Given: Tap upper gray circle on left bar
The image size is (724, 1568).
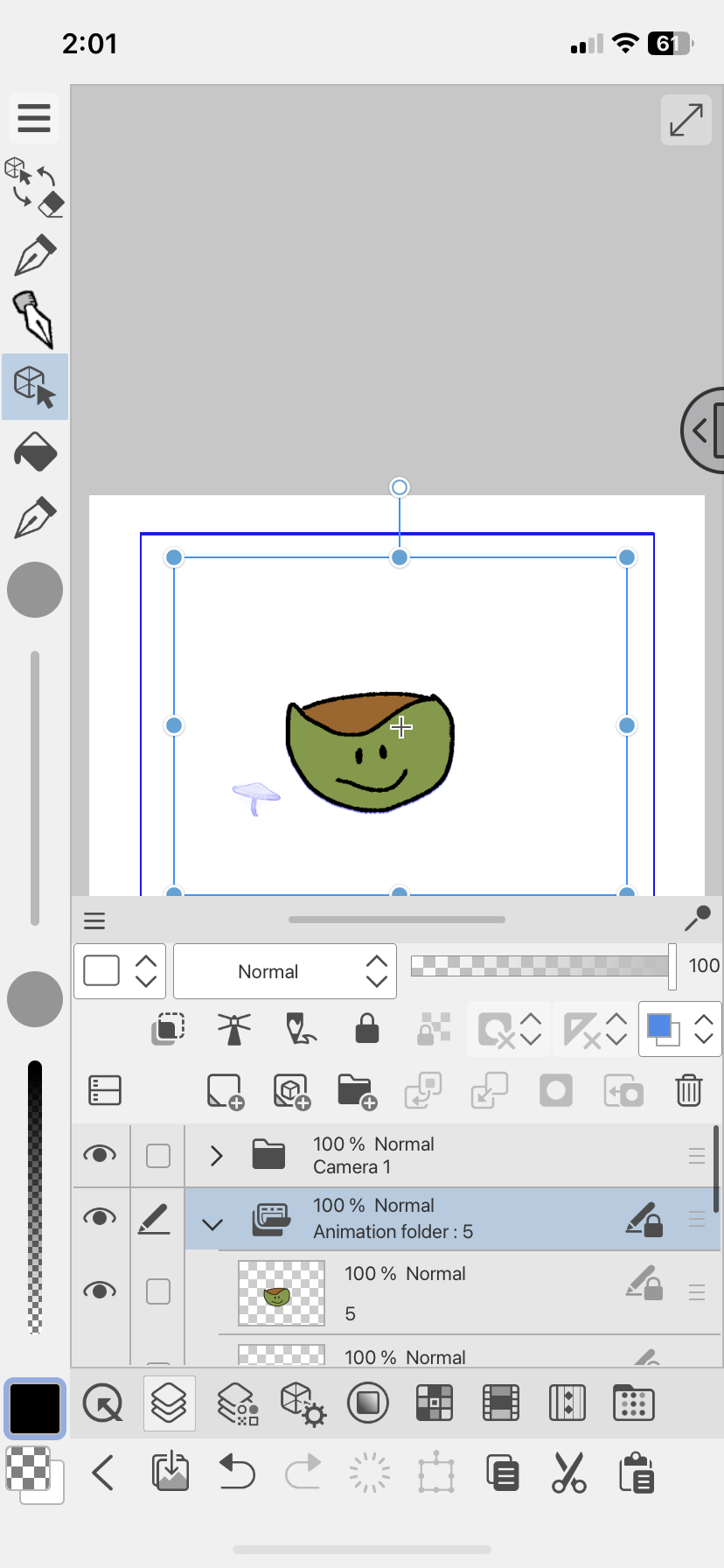Looking at the screenshot, I should tap(35, 590).
